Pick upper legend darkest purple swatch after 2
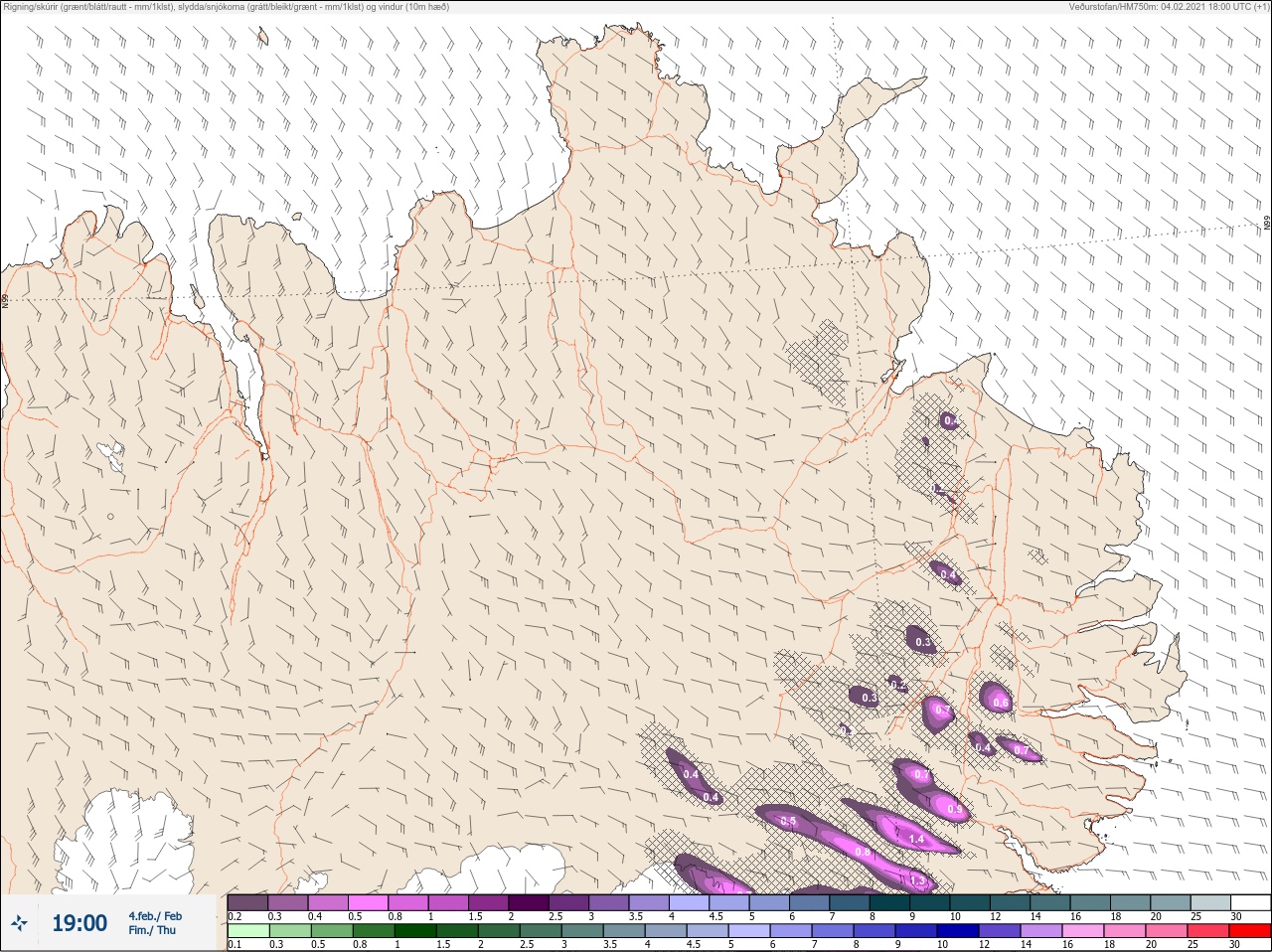1272x952 pixels. click(529, 902)
